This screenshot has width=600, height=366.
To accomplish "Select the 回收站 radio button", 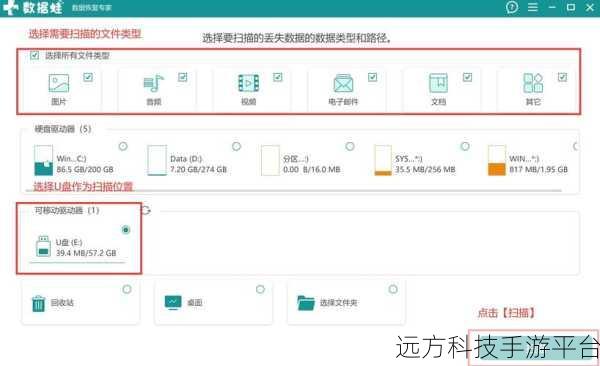I will pos(127,289).
